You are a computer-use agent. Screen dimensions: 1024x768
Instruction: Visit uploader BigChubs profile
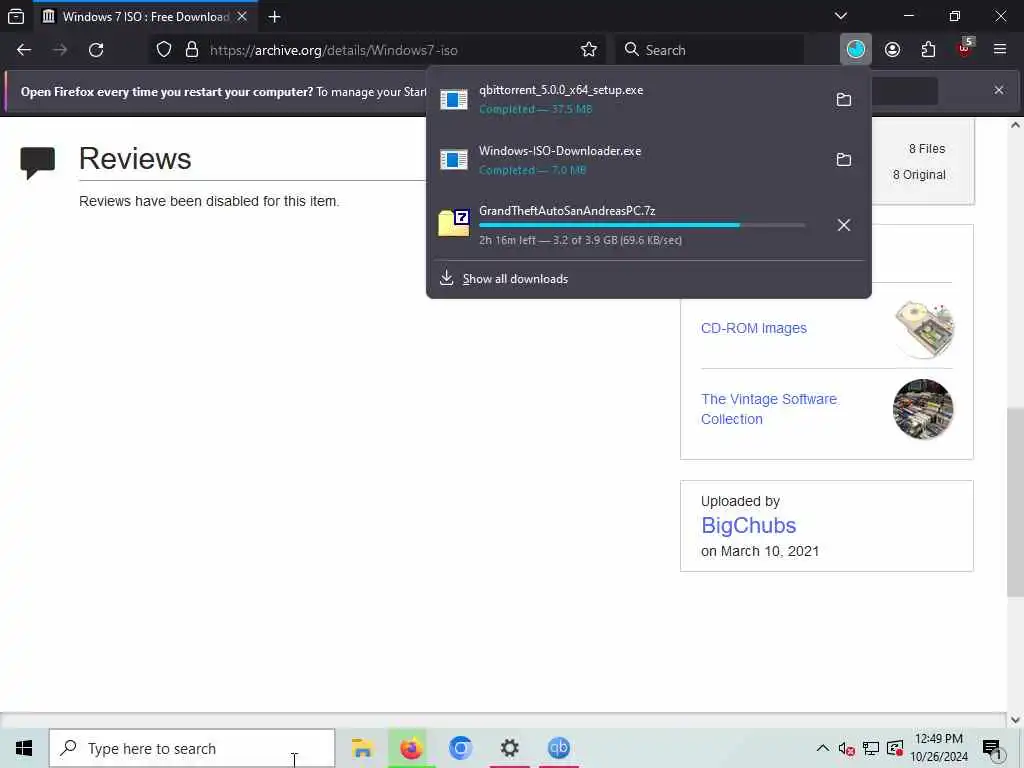pos(748,526)
